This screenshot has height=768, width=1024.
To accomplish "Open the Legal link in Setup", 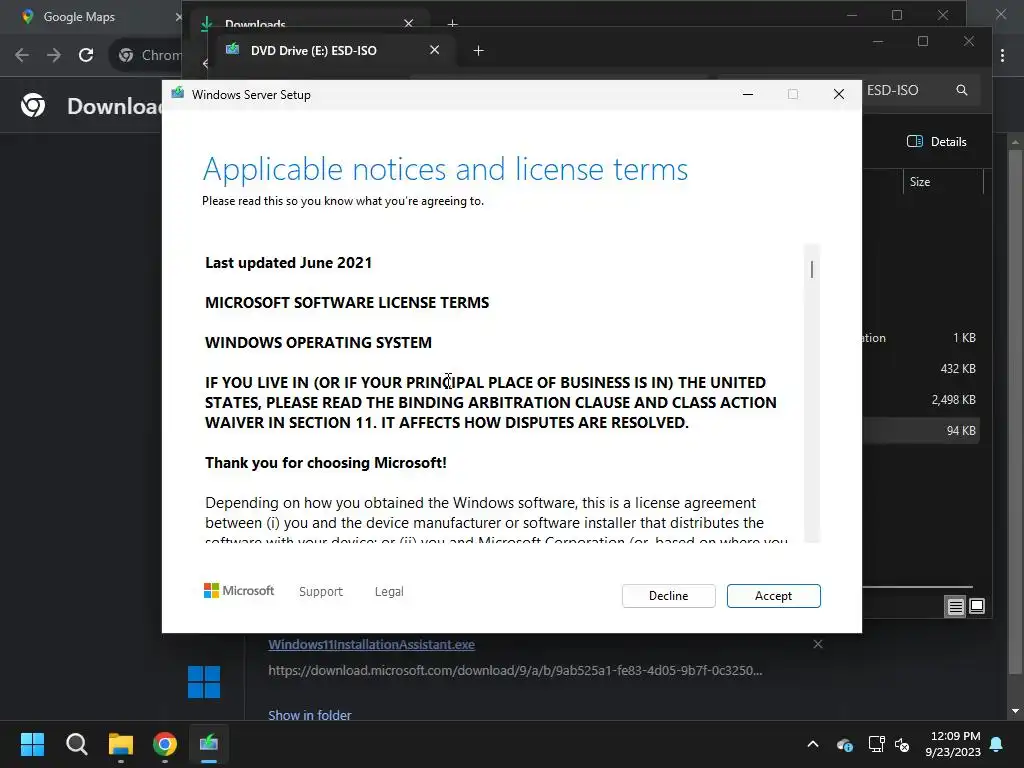I will tap(389, 592).
